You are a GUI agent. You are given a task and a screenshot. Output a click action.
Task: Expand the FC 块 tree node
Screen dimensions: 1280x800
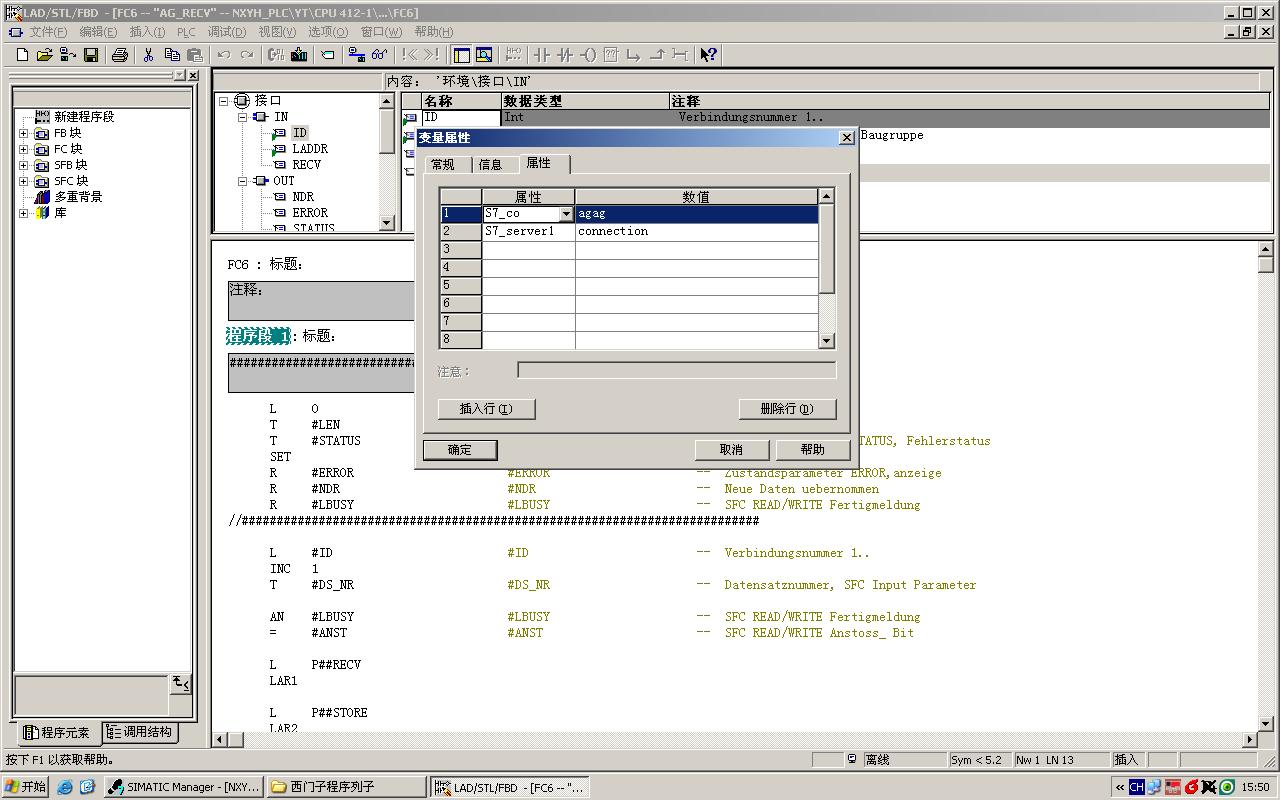pyautogui.click(x=24, y=149)
